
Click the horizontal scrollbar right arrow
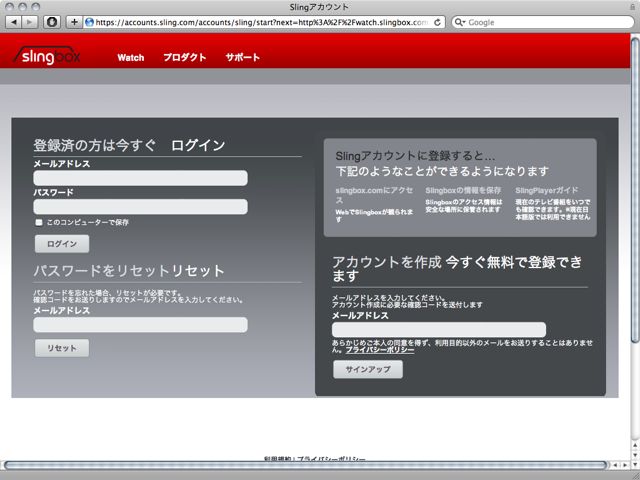pyautogui.click(x=625, y=465)
